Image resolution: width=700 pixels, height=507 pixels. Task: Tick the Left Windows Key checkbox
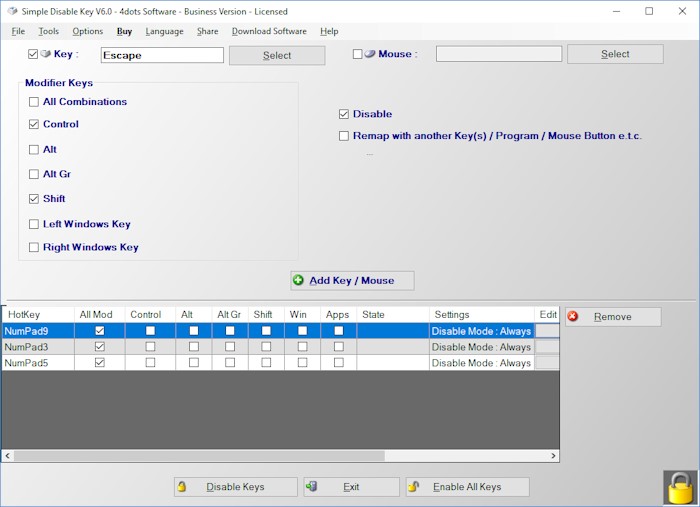pos(34,225)
